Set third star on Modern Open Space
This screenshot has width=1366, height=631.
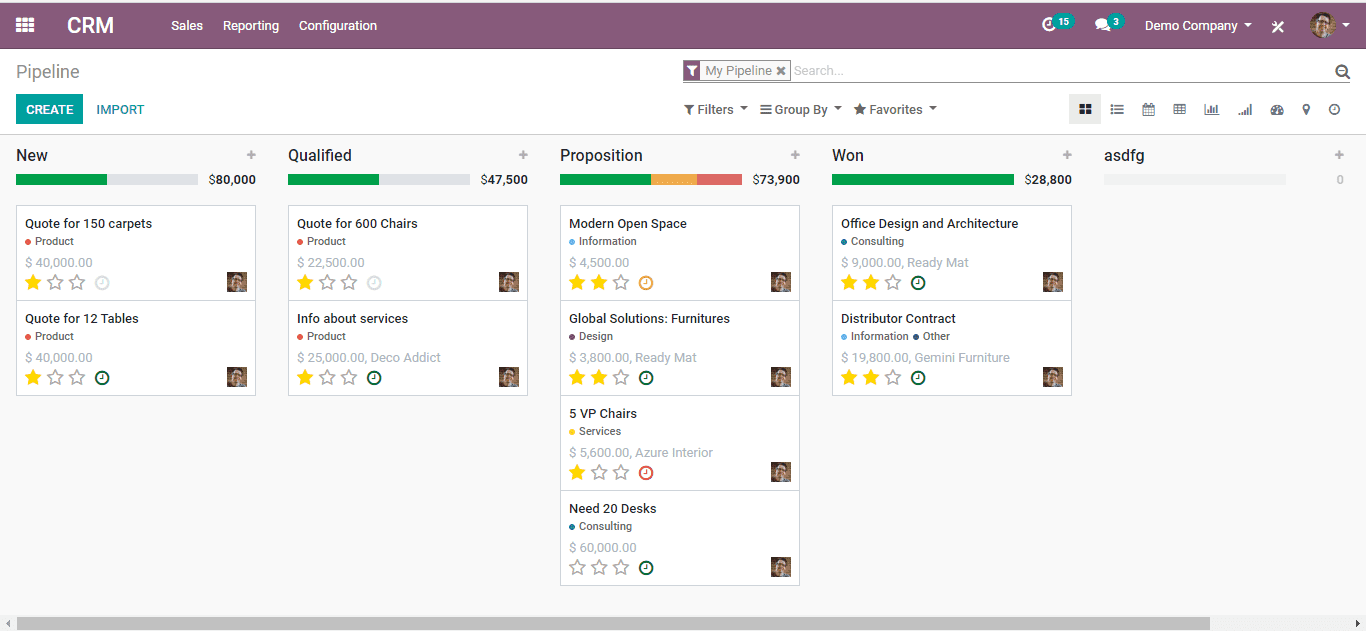(x=621, y=283)
